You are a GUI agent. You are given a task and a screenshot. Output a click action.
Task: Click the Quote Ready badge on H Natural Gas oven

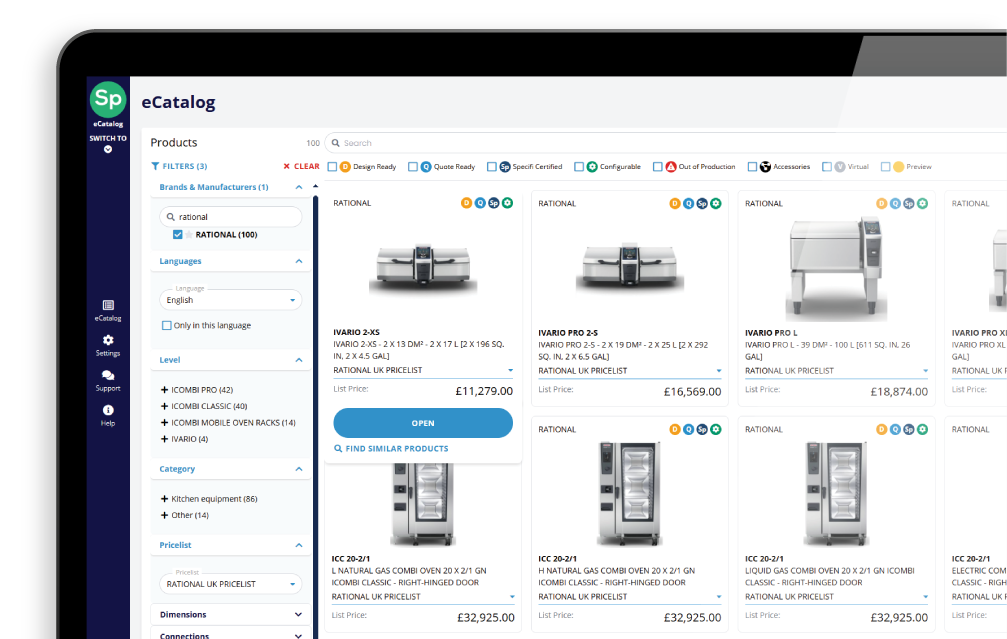click(x=688, y=429)
